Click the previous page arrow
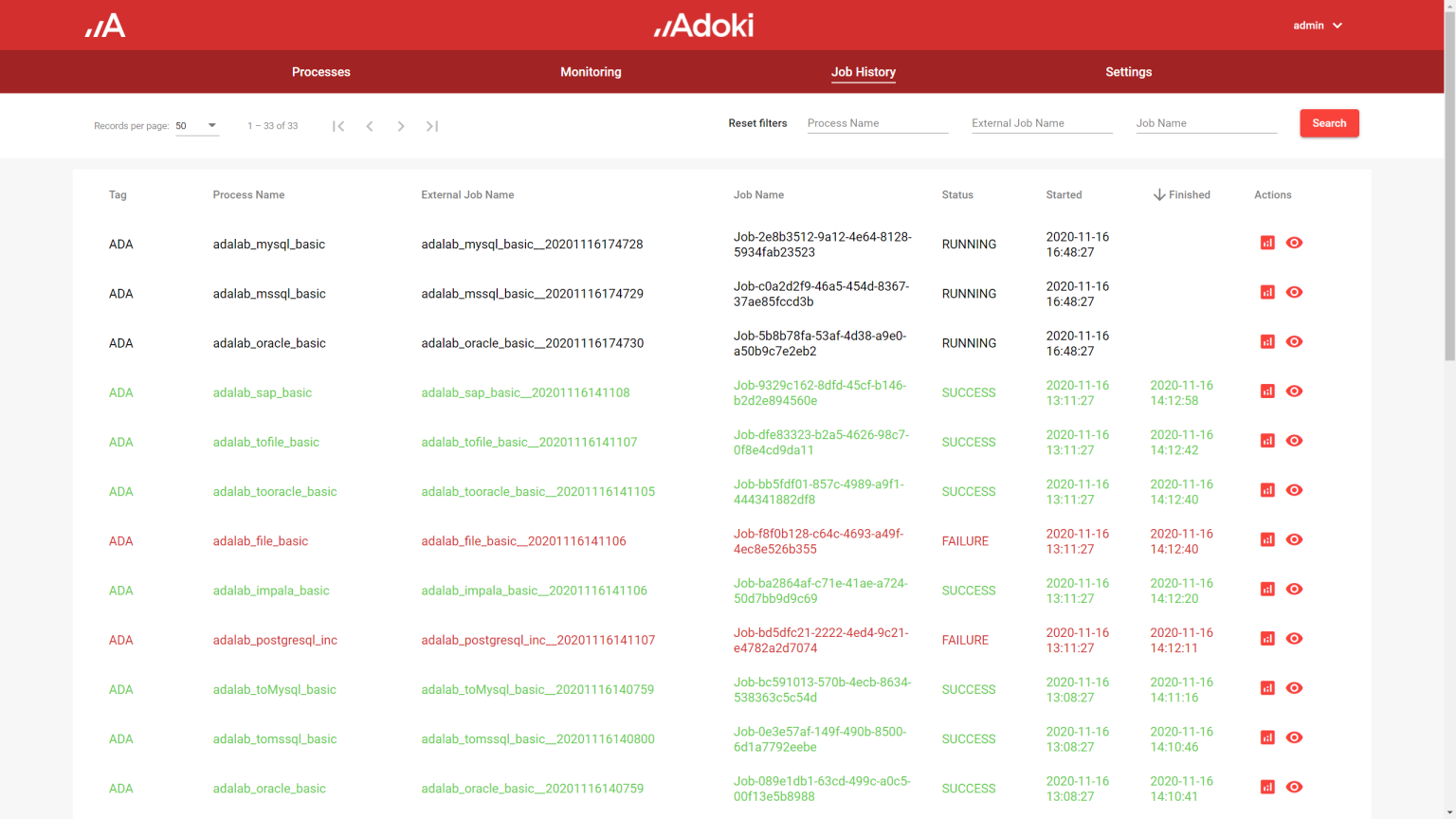The image size is (1456, 819). (369, 125)
